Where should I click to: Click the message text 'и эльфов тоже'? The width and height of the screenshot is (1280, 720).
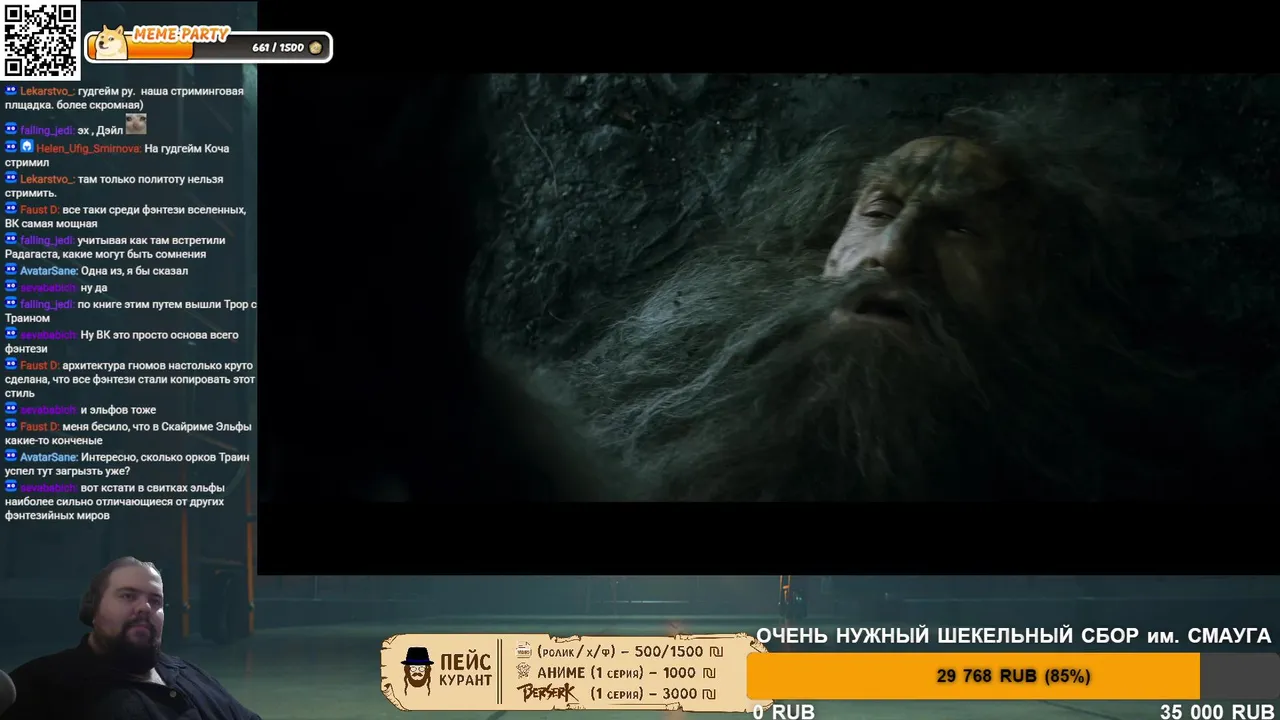tap(118, 410)
